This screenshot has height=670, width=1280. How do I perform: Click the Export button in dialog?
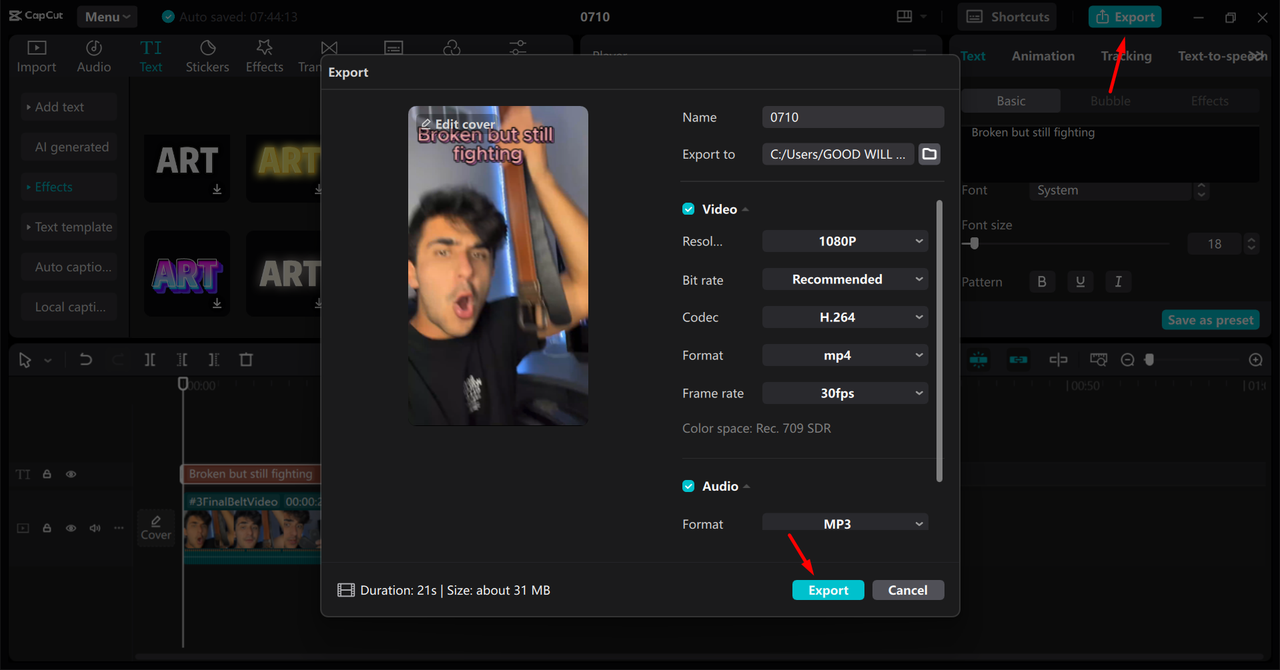tap(828, 590)
